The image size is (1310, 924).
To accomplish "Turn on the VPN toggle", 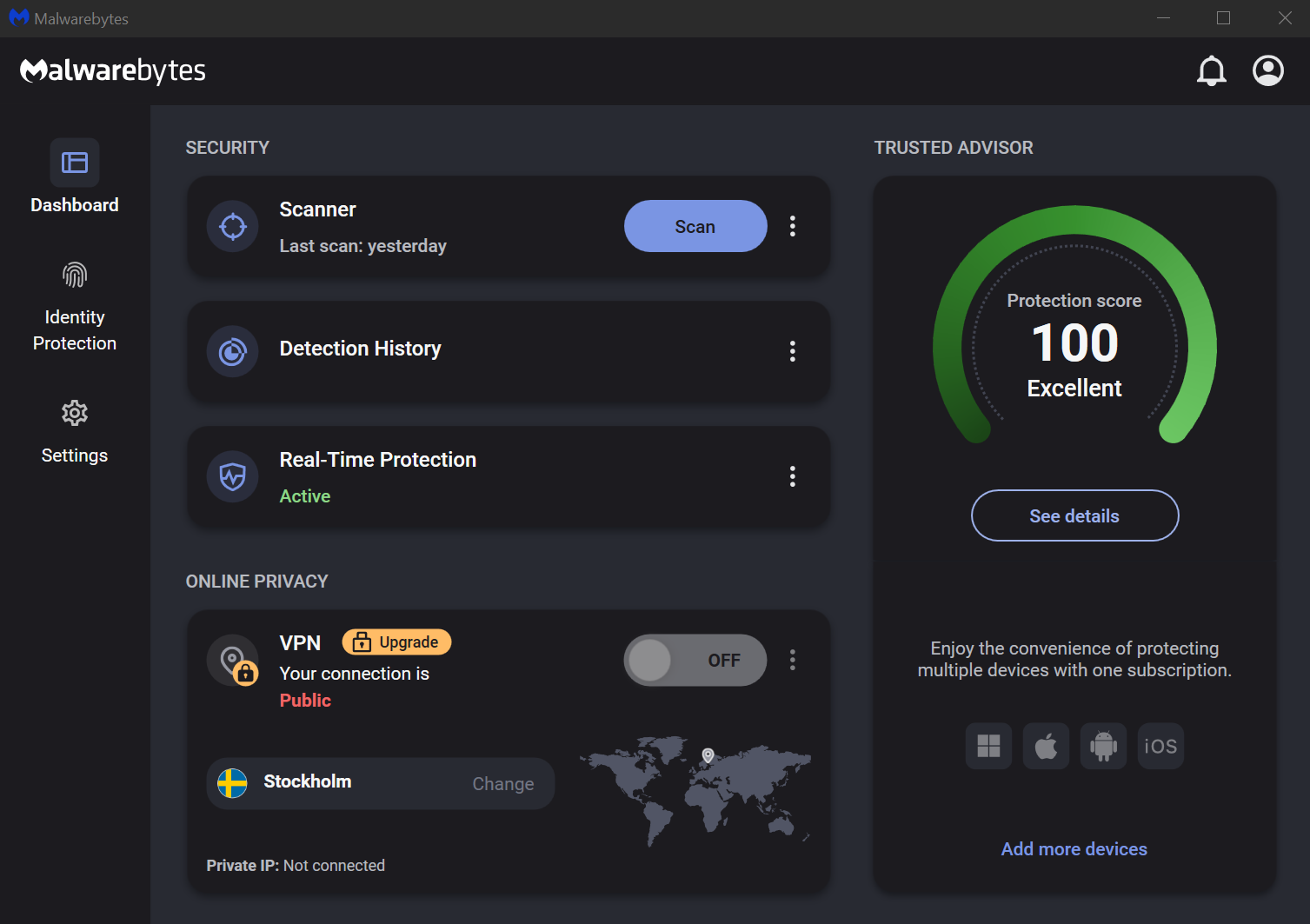I will tap(695, 661).
